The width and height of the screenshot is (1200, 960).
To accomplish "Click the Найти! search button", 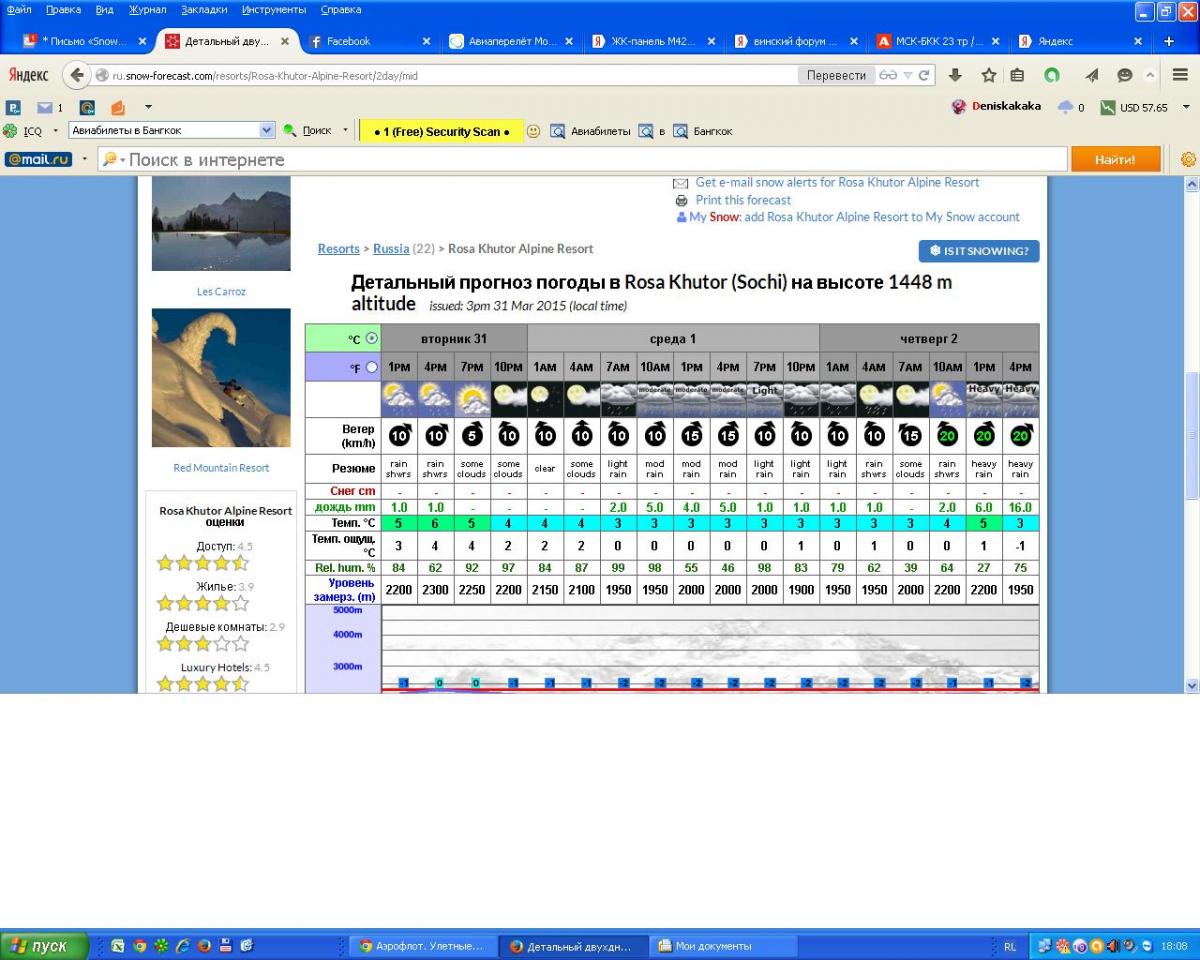I will tap(1115, 159).
